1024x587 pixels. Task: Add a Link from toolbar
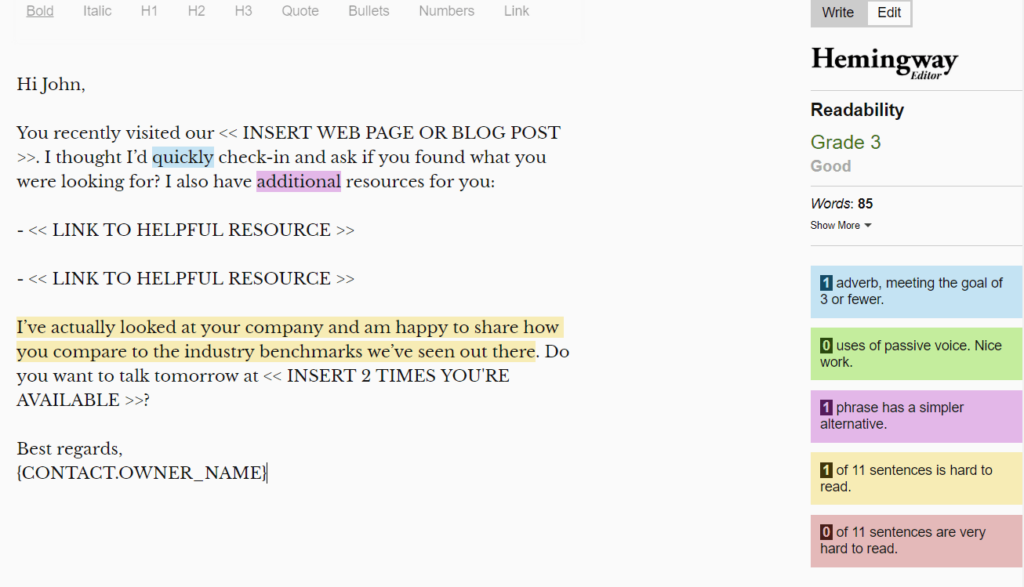[x=517, y=11]
